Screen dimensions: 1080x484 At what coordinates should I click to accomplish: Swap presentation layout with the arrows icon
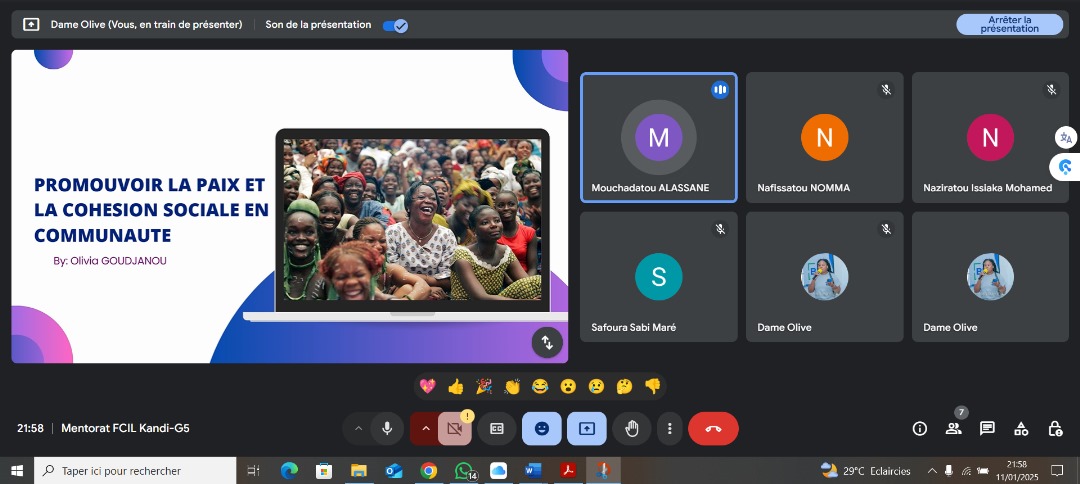coord(547,342)
